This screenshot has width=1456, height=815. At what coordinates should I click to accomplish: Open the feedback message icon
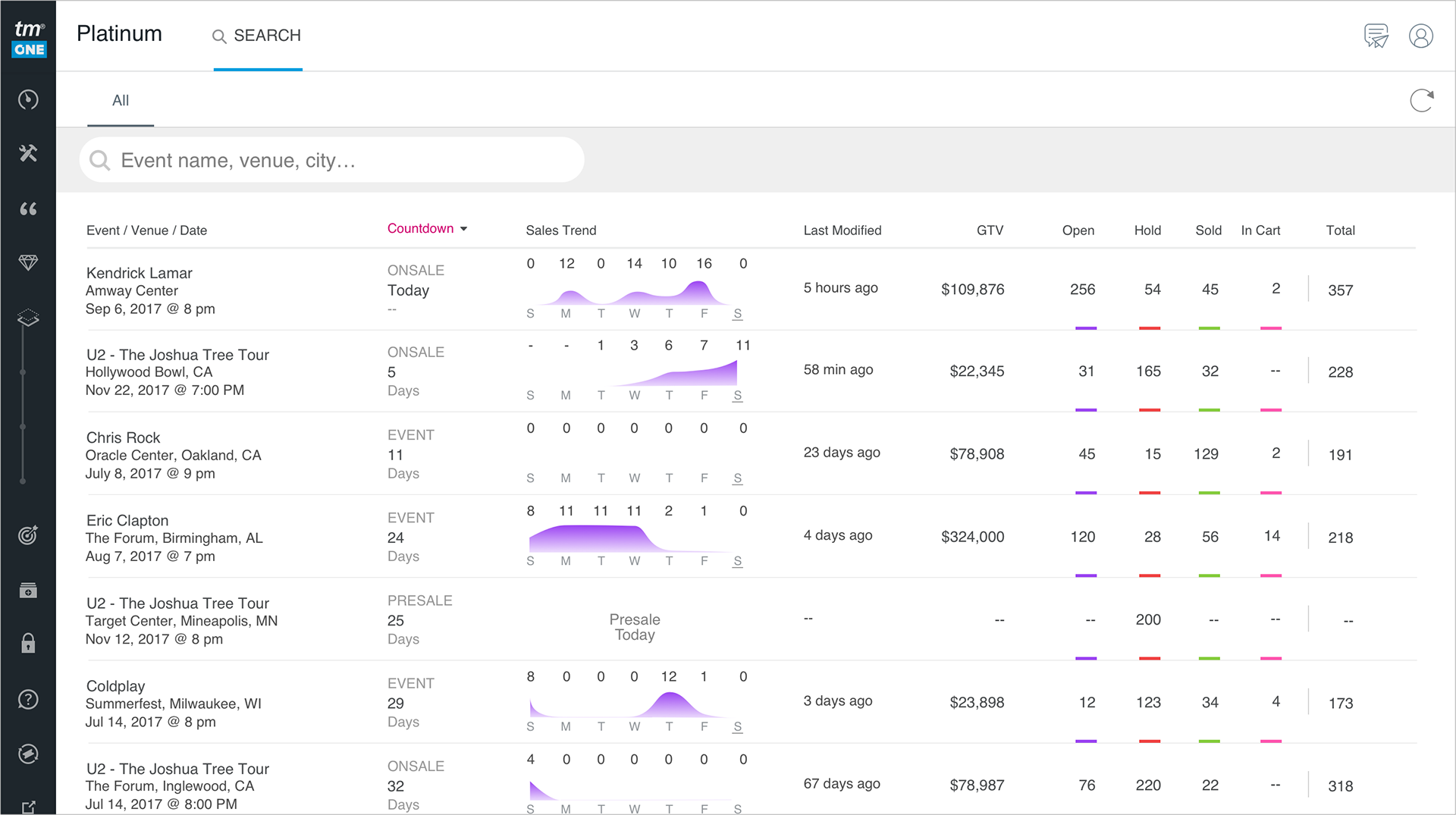coord(1376,36)
